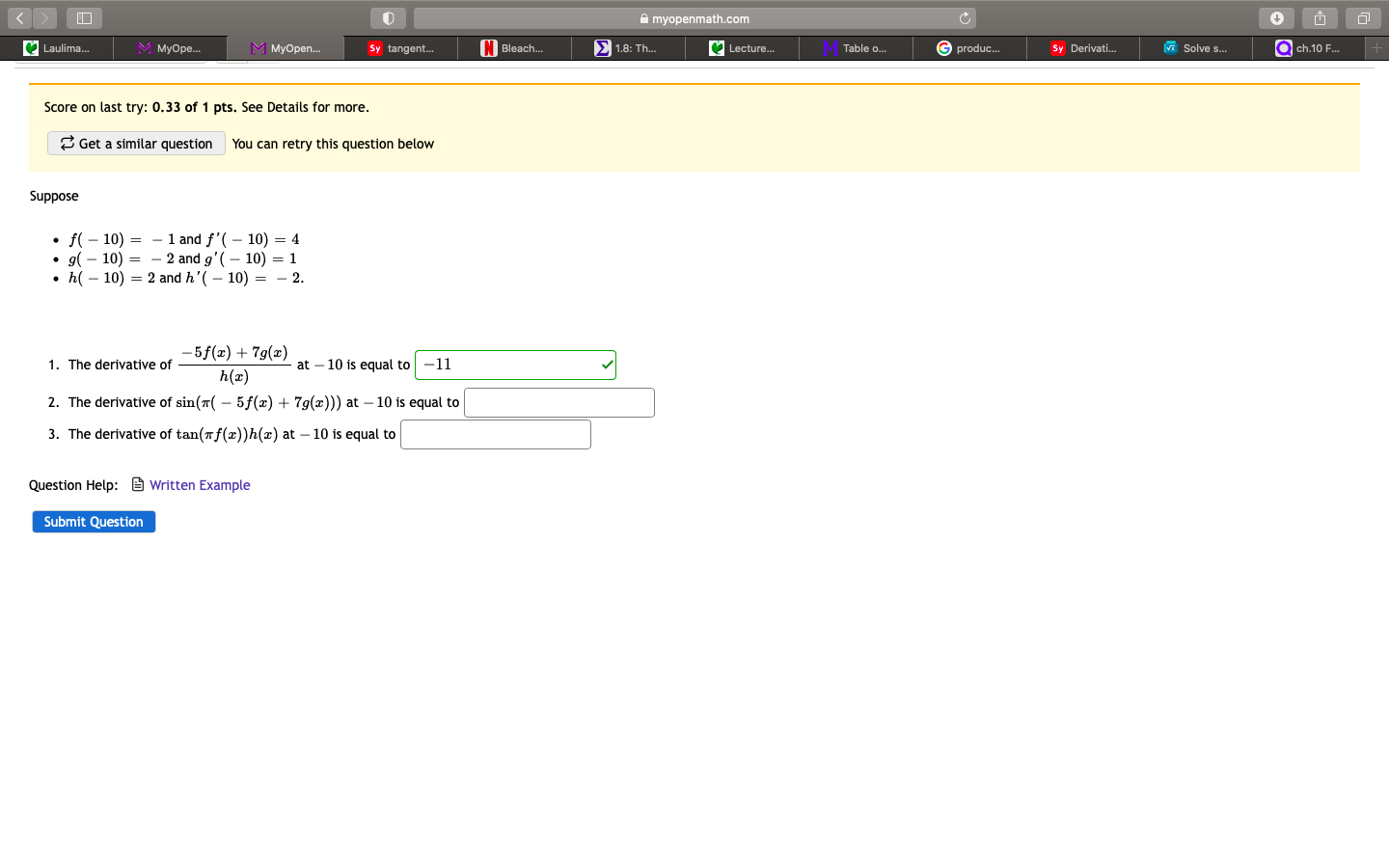The height and width of the screenshot is (868, 1389).
Task: Click the sin(π(−5f(x)+7g(x))) expression
Action: click(259, 402)
